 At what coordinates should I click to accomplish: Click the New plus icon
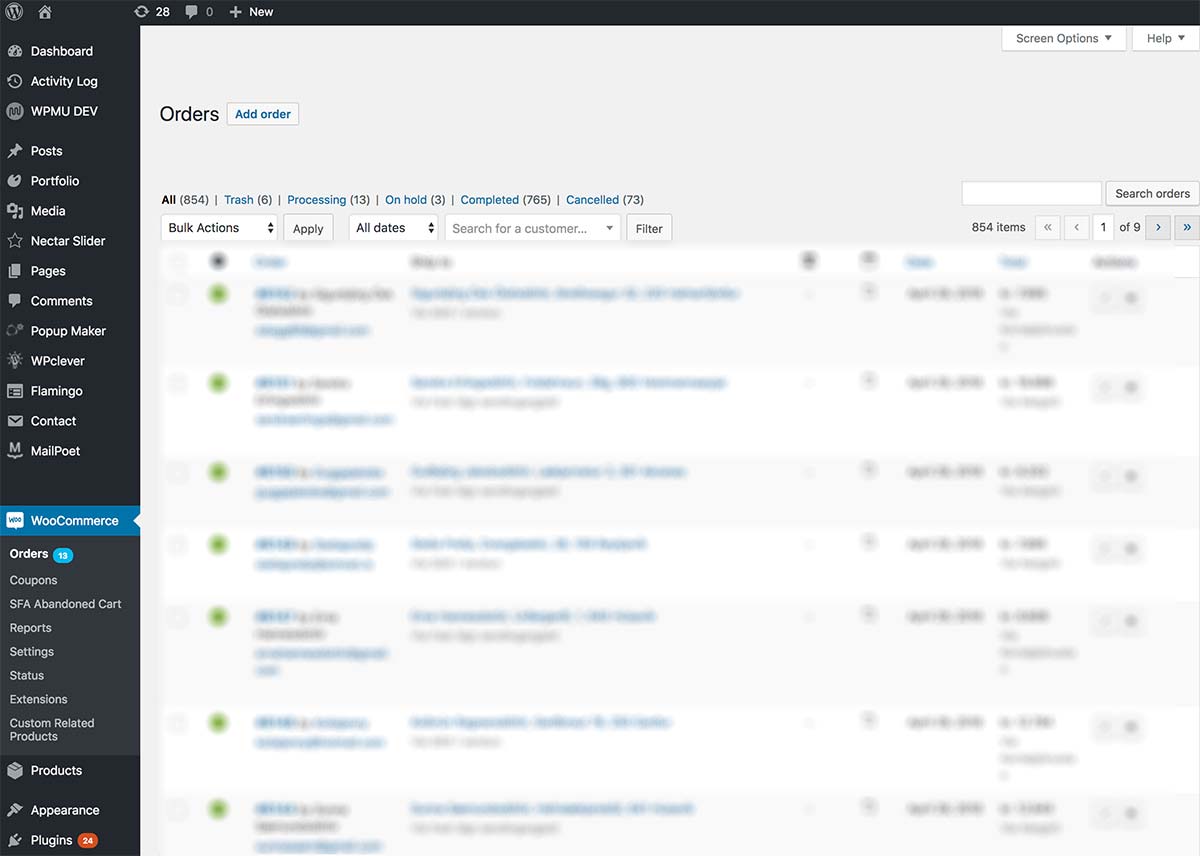[235, 12]
